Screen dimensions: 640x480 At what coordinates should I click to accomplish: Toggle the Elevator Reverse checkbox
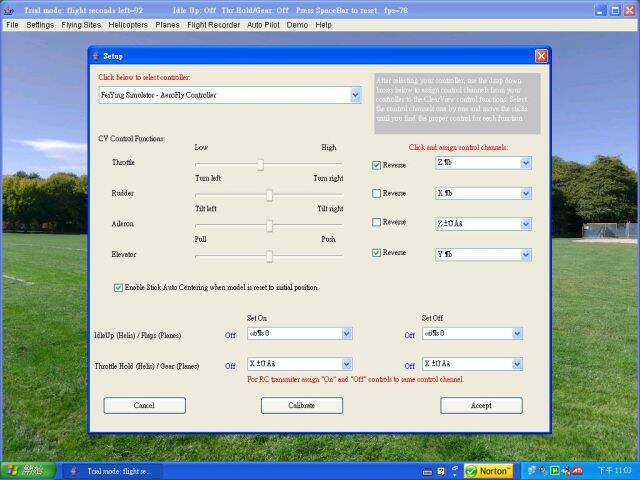(376, 253)
